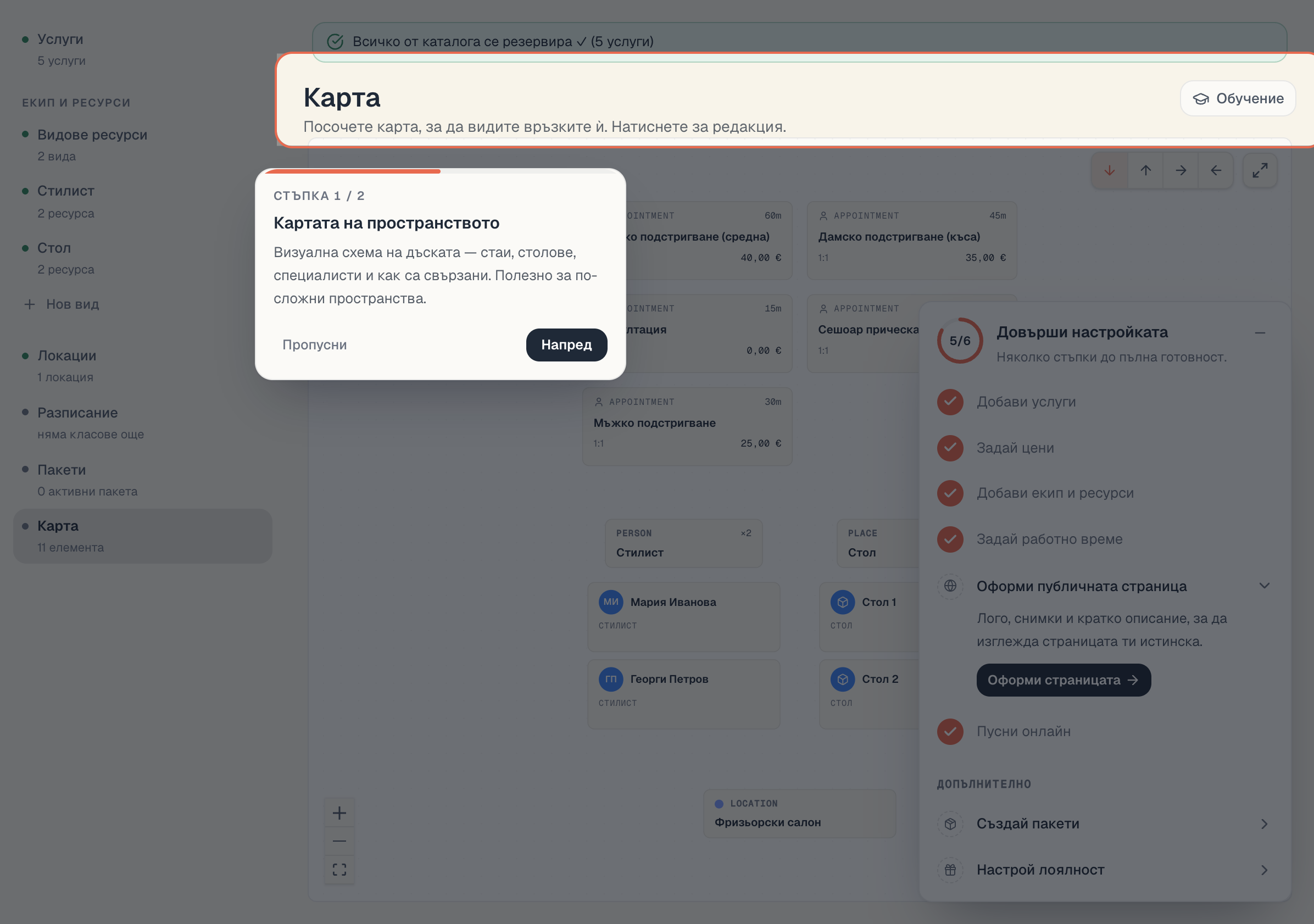Click the cube icon on the Стол 2 card

tap(843, 680)
